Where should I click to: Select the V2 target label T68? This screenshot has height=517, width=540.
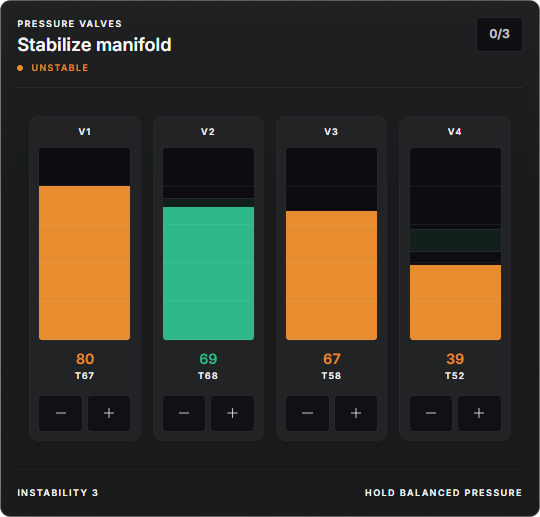[x=208, y=375]
